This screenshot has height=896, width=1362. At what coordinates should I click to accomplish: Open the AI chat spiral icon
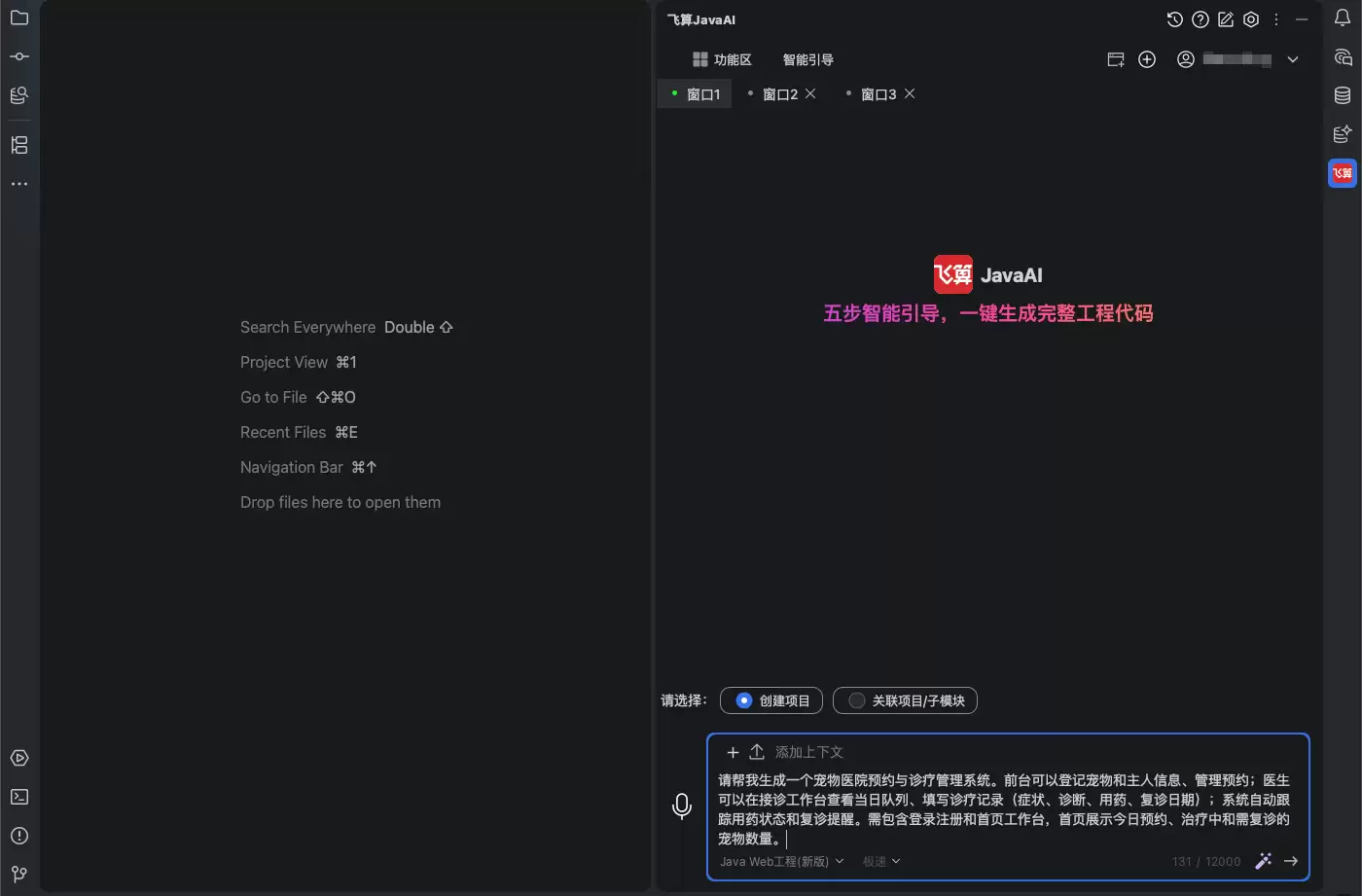(x=1343, y=56)
